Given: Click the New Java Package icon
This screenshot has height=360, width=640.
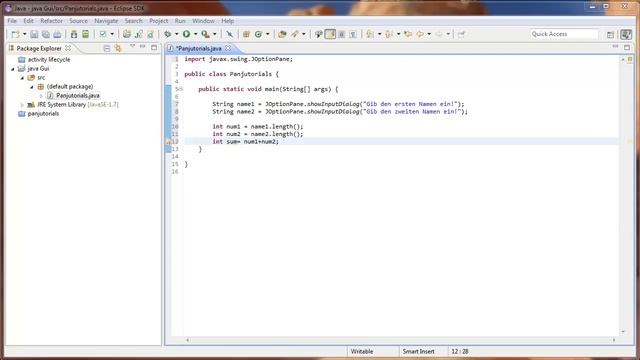Looking at the screenshot, I should 246,34.
